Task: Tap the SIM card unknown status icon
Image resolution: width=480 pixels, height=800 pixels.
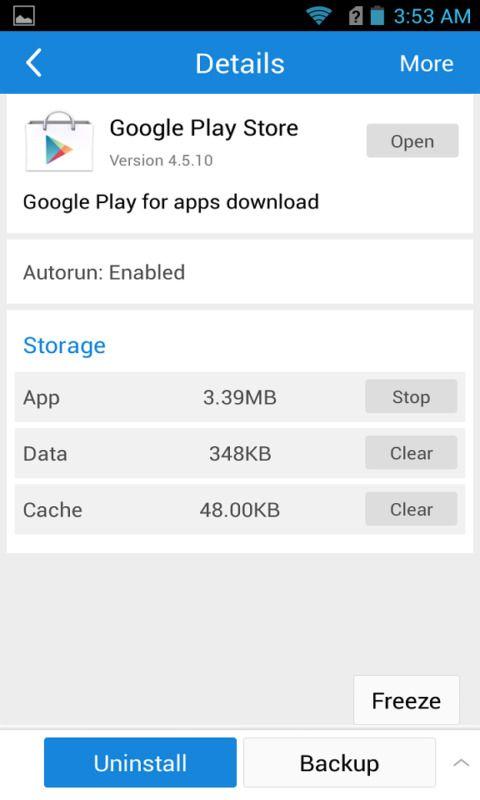Action: pyautogui.click(x=356, y=16)
